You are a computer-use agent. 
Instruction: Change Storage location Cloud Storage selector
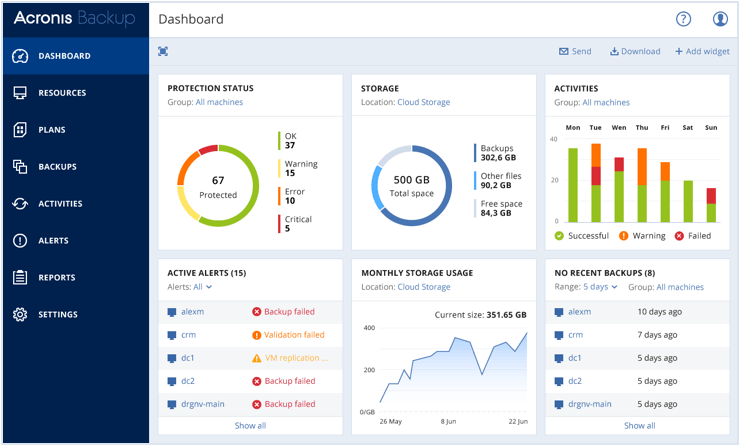tap(424, 102)
